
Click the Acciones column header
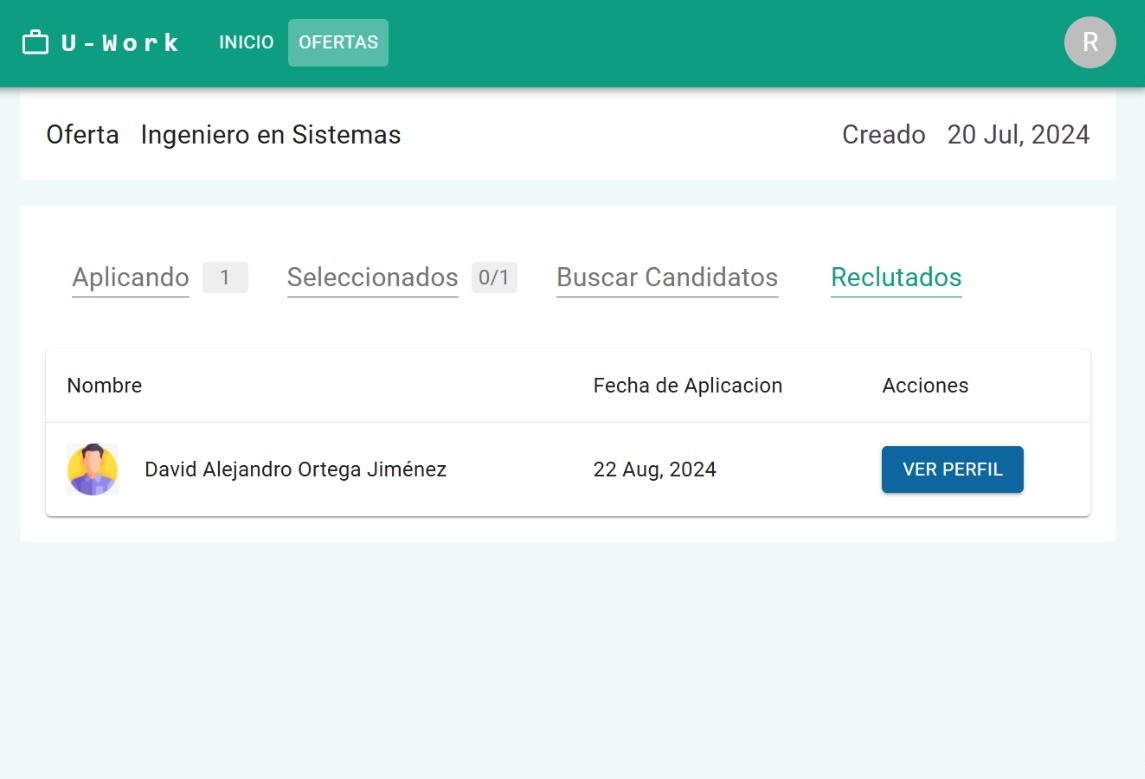click(x=925, y=385)
